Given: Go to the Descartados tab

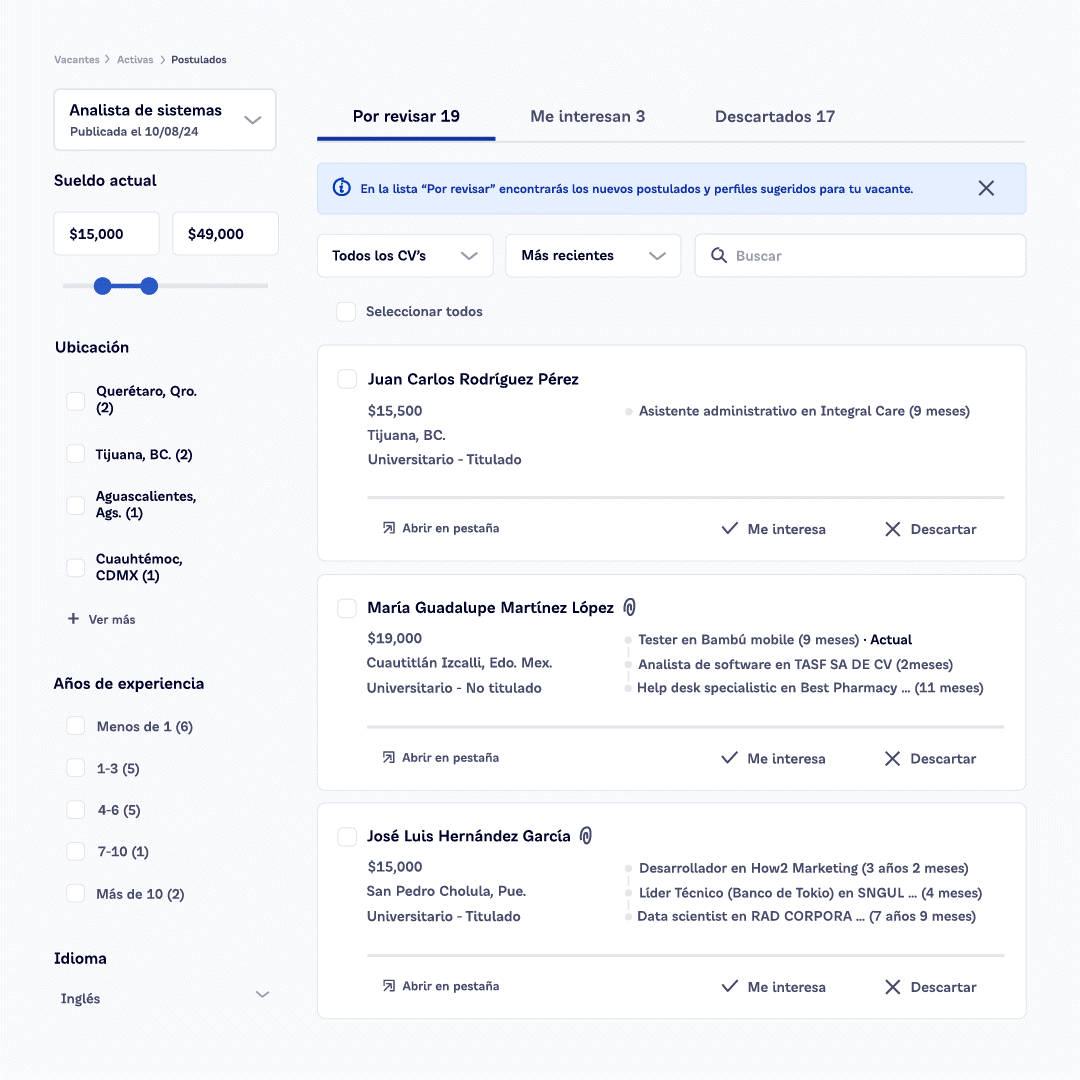Looking at the screenshot, I should [774, 117].
